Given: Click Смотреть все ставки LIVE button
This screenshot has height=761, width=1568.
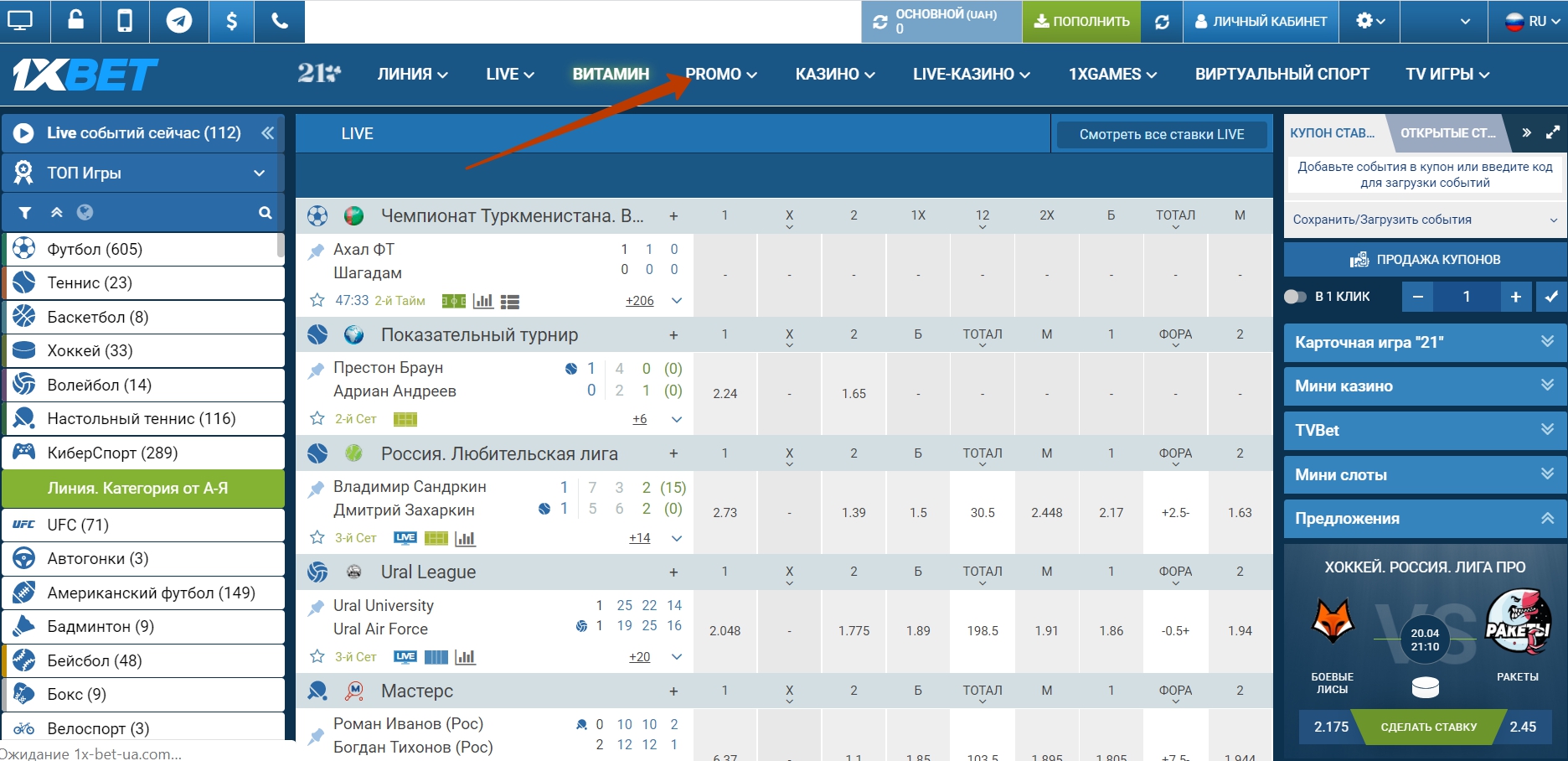Looking at the screenshot, I should pos(1162,134).
